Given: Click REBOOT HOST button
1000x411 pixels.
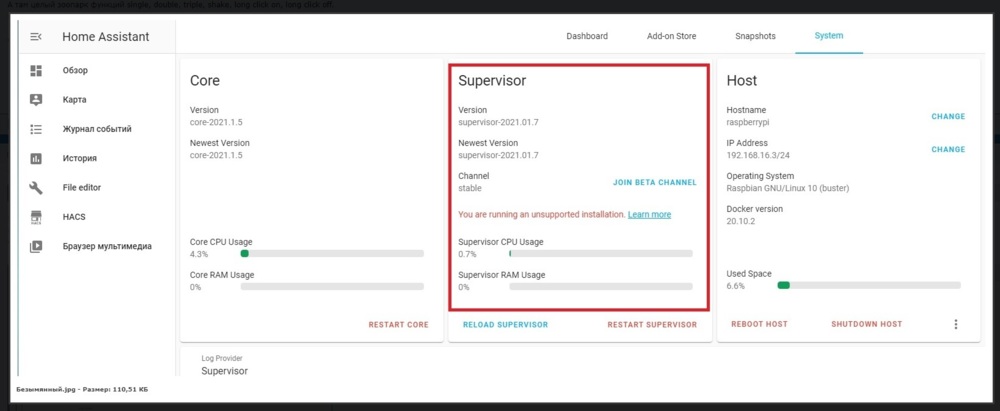Looking at the screenshot, I should [759, 324].
